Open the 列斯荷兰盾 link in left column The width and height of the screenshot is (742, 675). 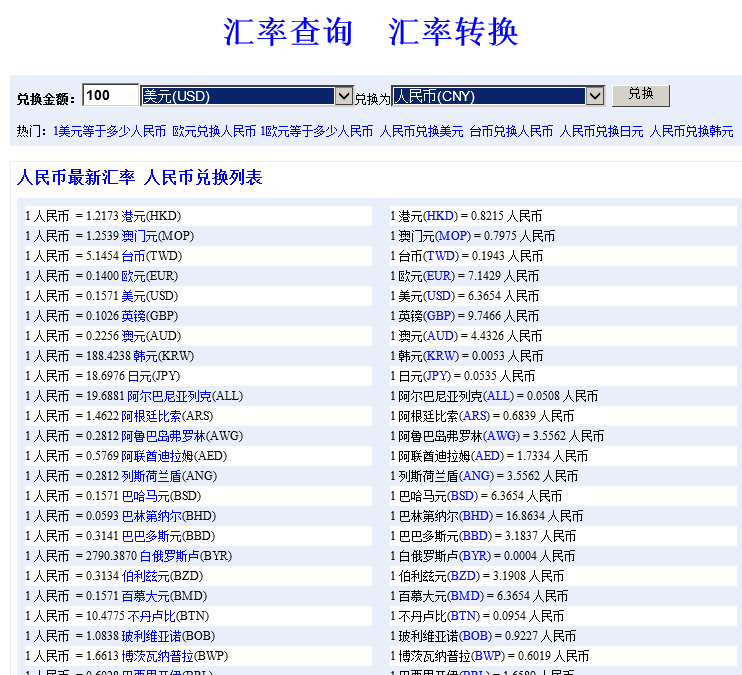pos(151,476)
